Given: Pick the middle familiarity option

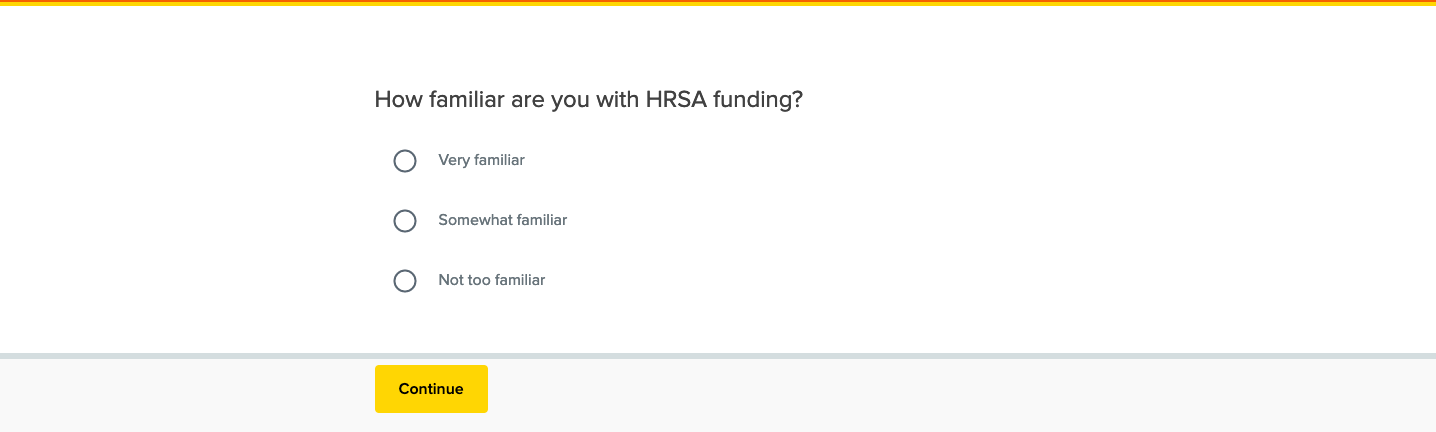Looking at the screenshot, I should point(405,221).
